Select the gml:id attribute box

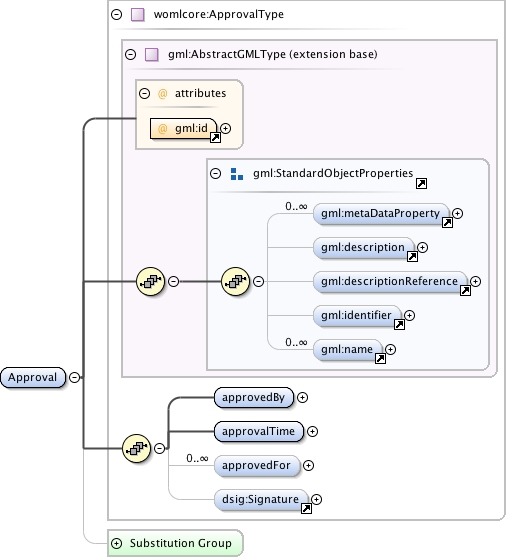(x=184, y=129)
